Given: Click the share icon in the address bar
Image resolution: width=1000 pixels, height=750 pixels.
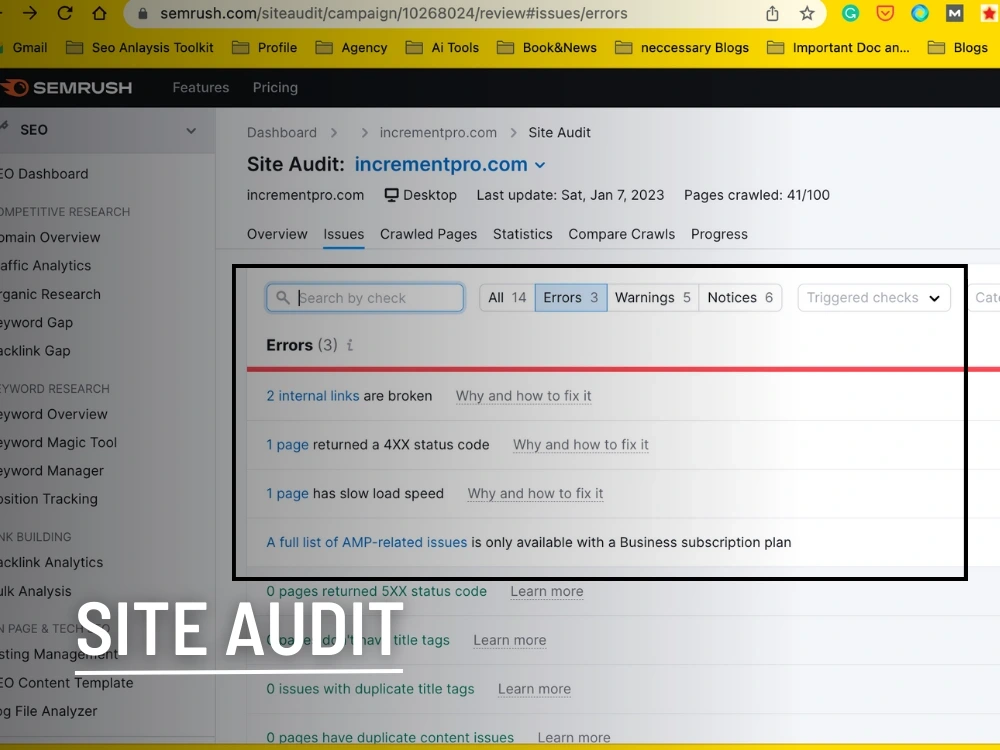Looking at the screenshot, I should [772, 13].
